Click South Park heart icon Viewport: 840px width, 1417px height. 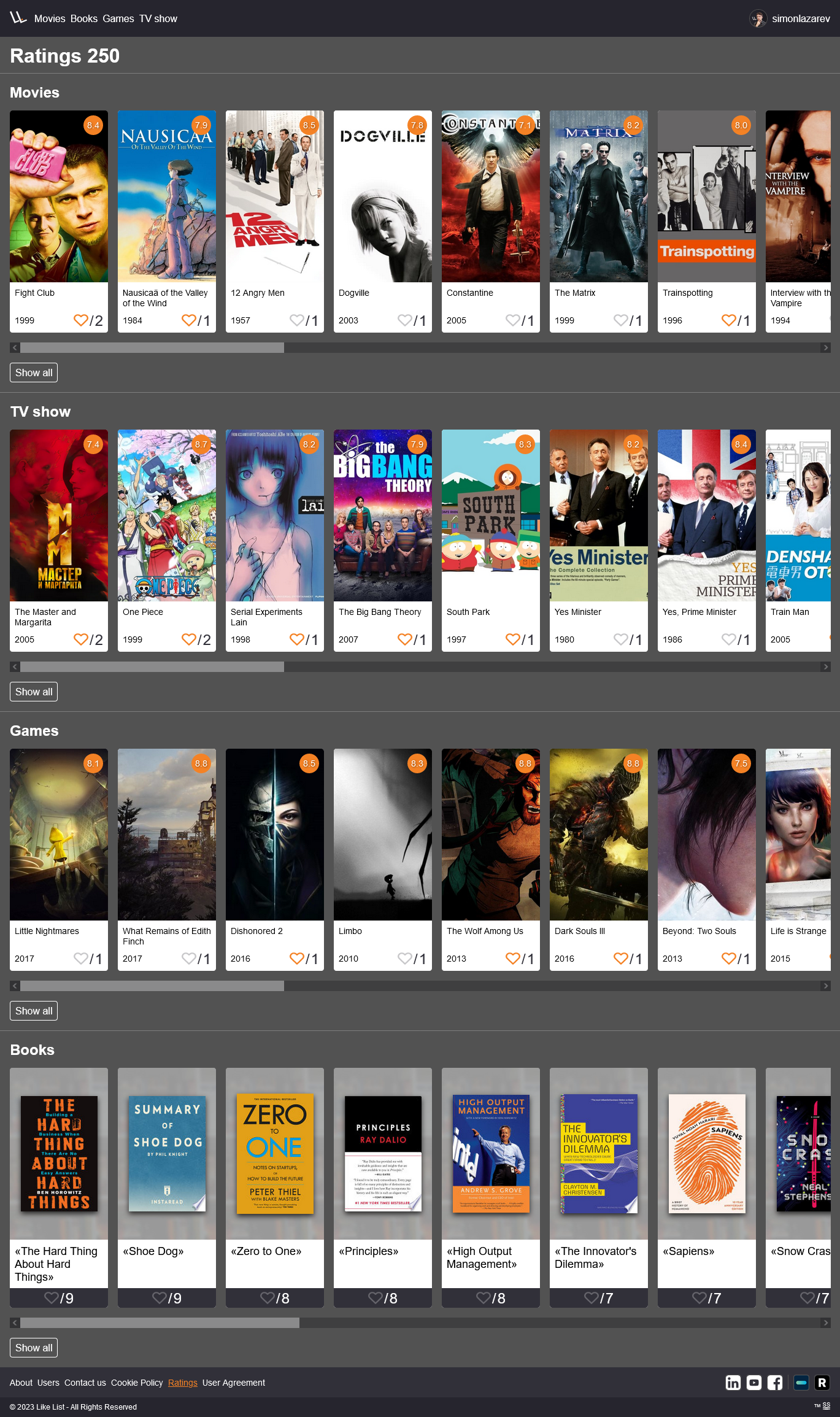512,639
